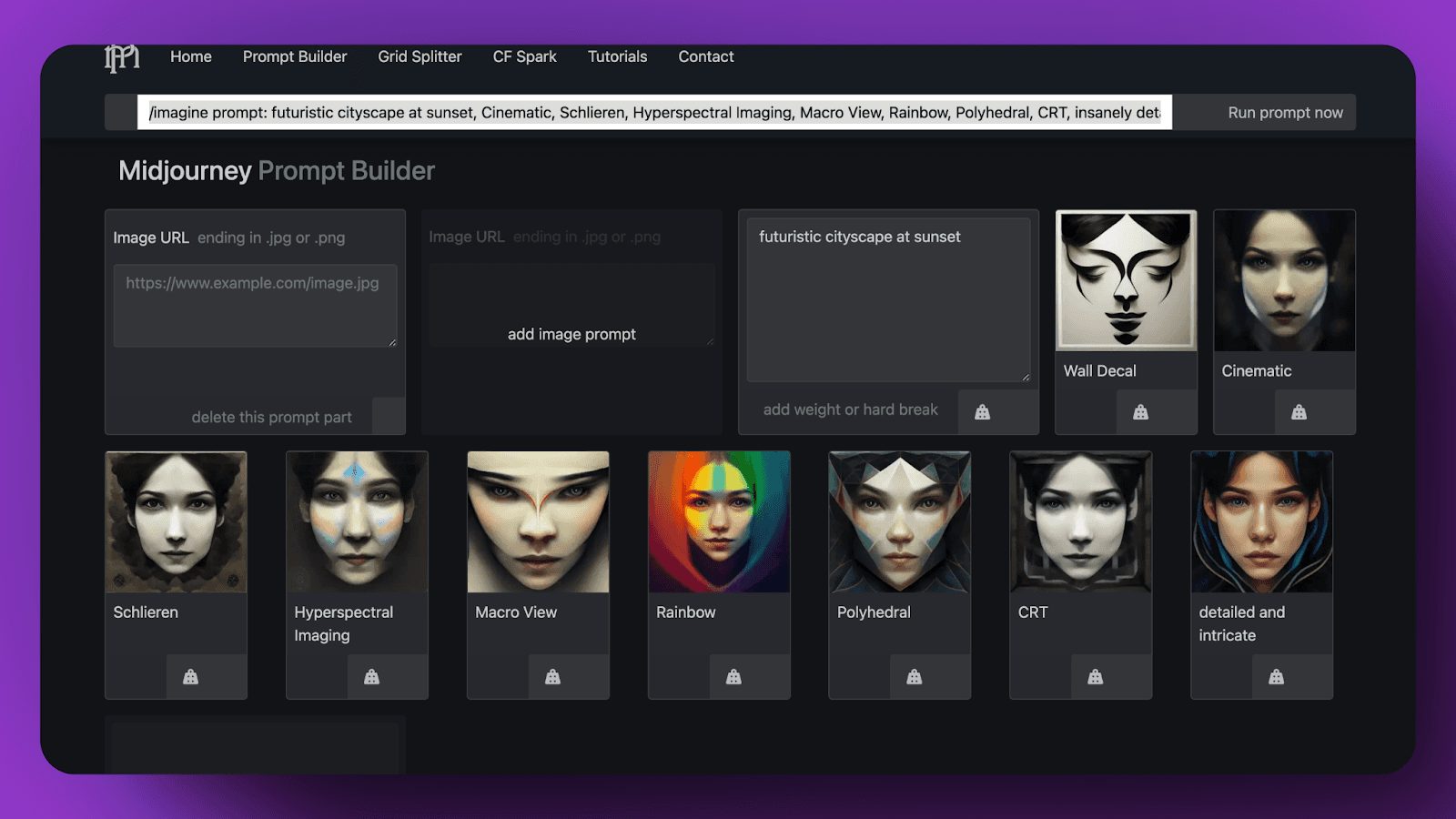Click the Wall Decal label text
1456x819 pixels.
[1100, 371]
